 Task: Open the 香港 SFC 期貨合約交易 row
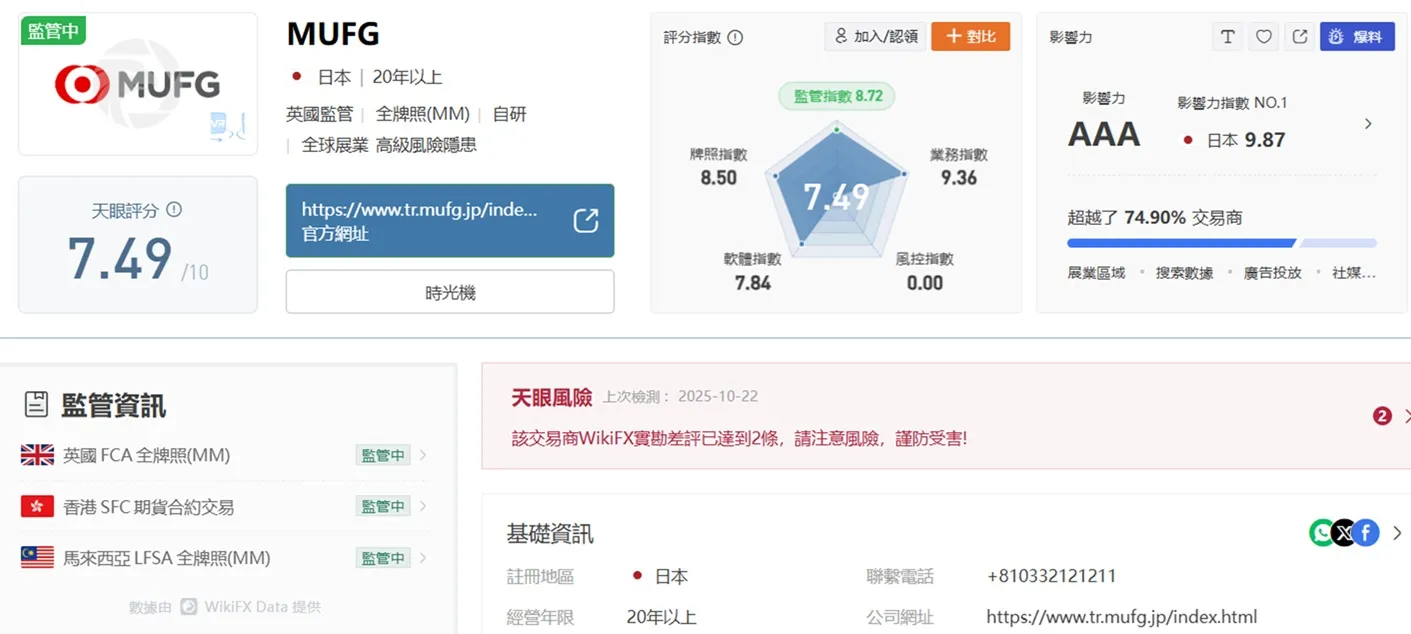226,507
